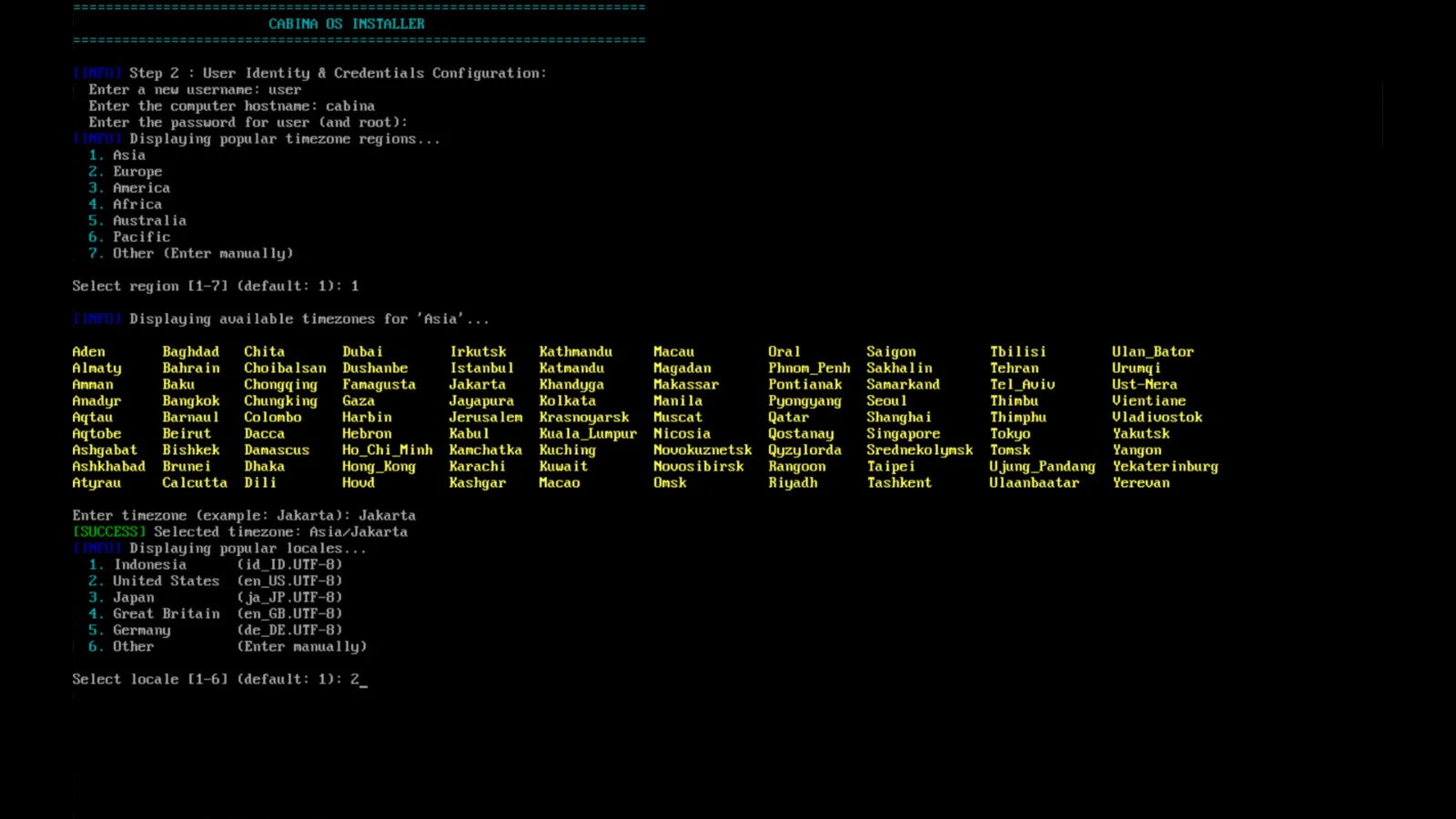Click the 'Srednekolymsk' timezone entry
This screenshot has height=819, width=1456.
point(919,450)
